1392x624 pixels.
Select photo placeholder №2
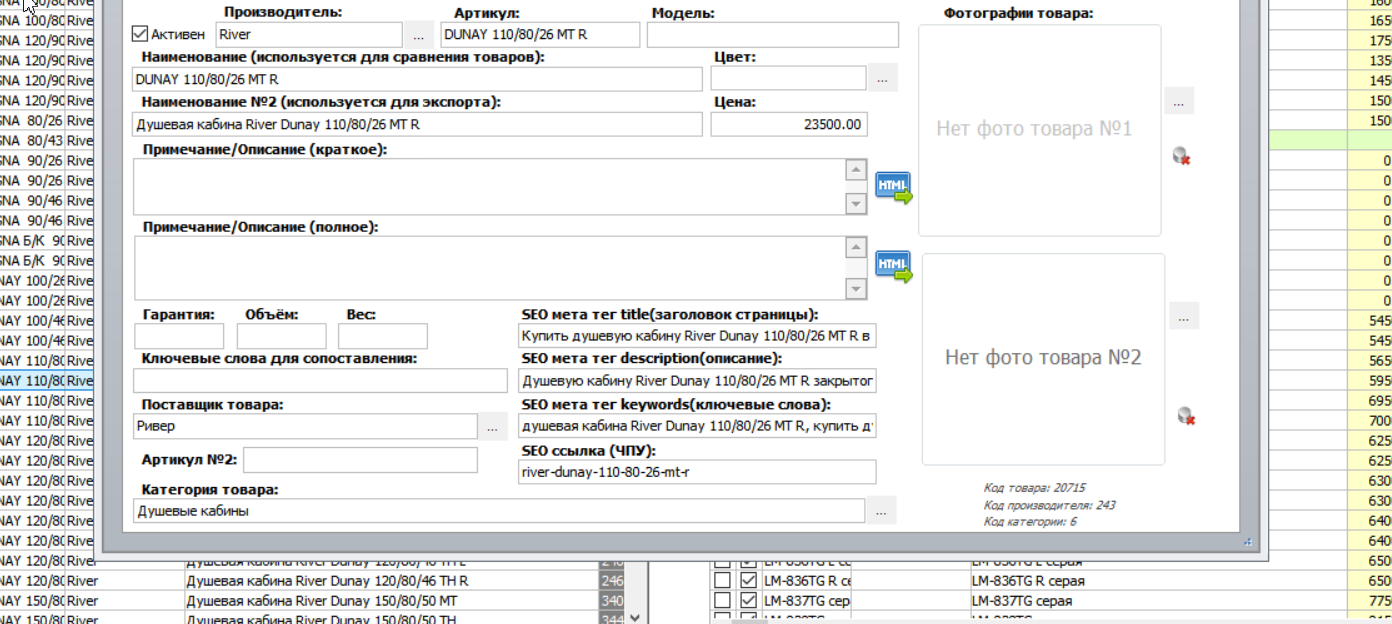click(1044, 359)
